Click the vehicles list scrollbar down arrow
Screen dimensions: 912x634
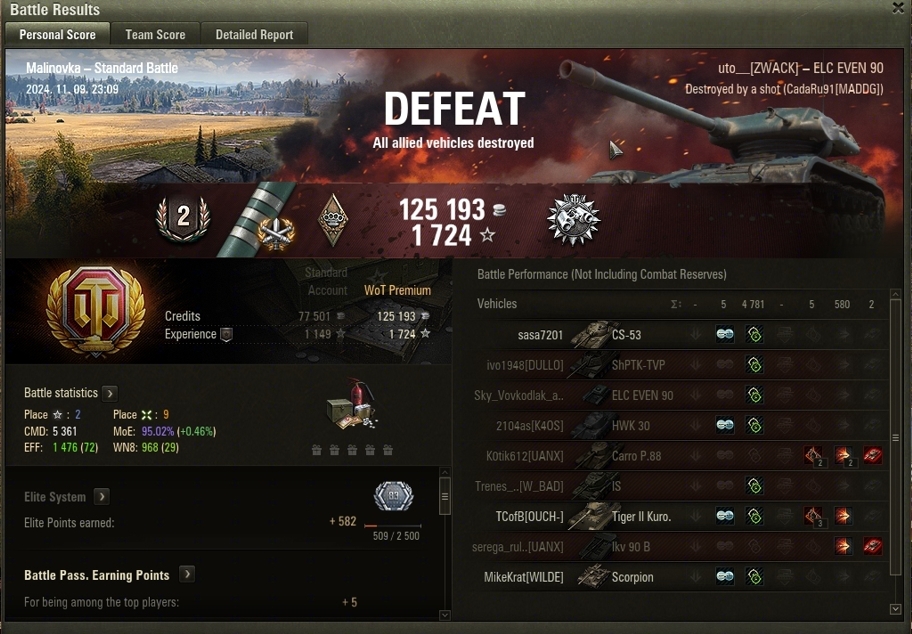(896, 609)
